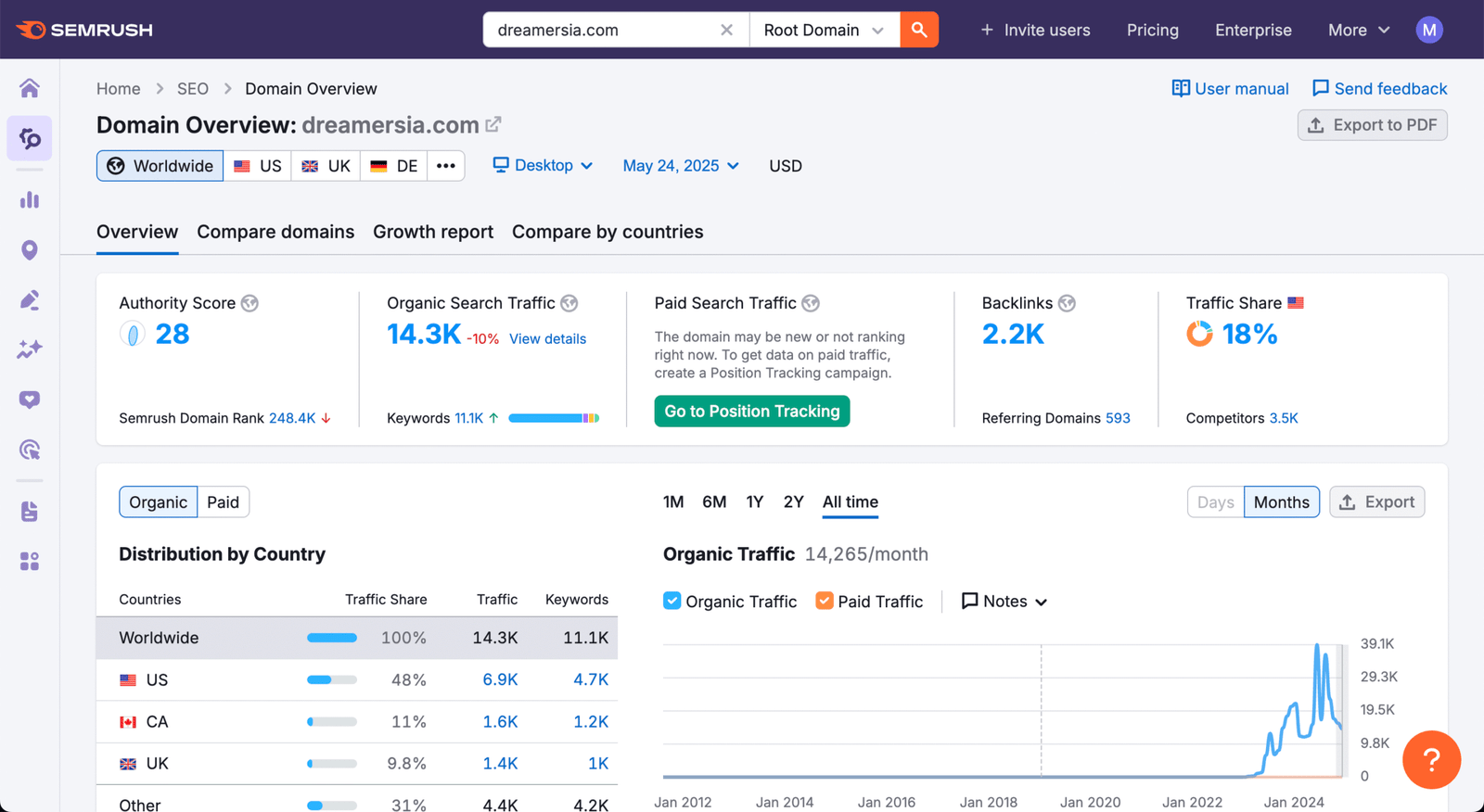1484x812 pixels.
Task: Open the Local map pin sidebar icon
Action: pos(30,250)
